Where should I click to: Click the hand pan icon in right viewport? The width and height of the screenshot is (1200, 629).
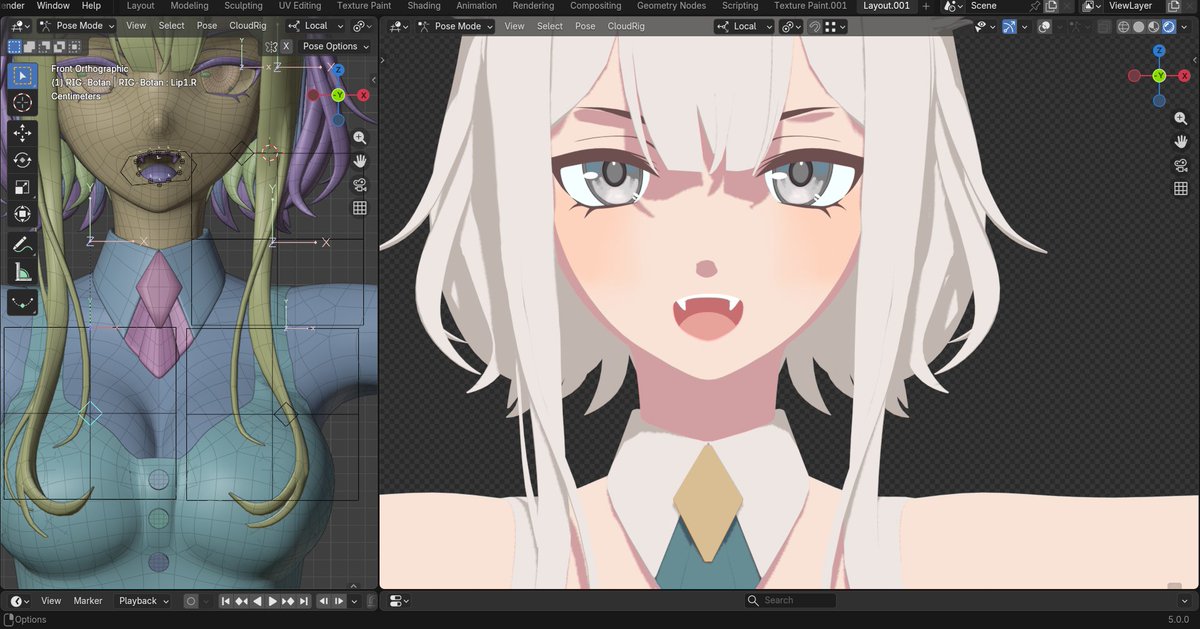pyautogui.click(x=1181, y=142)
